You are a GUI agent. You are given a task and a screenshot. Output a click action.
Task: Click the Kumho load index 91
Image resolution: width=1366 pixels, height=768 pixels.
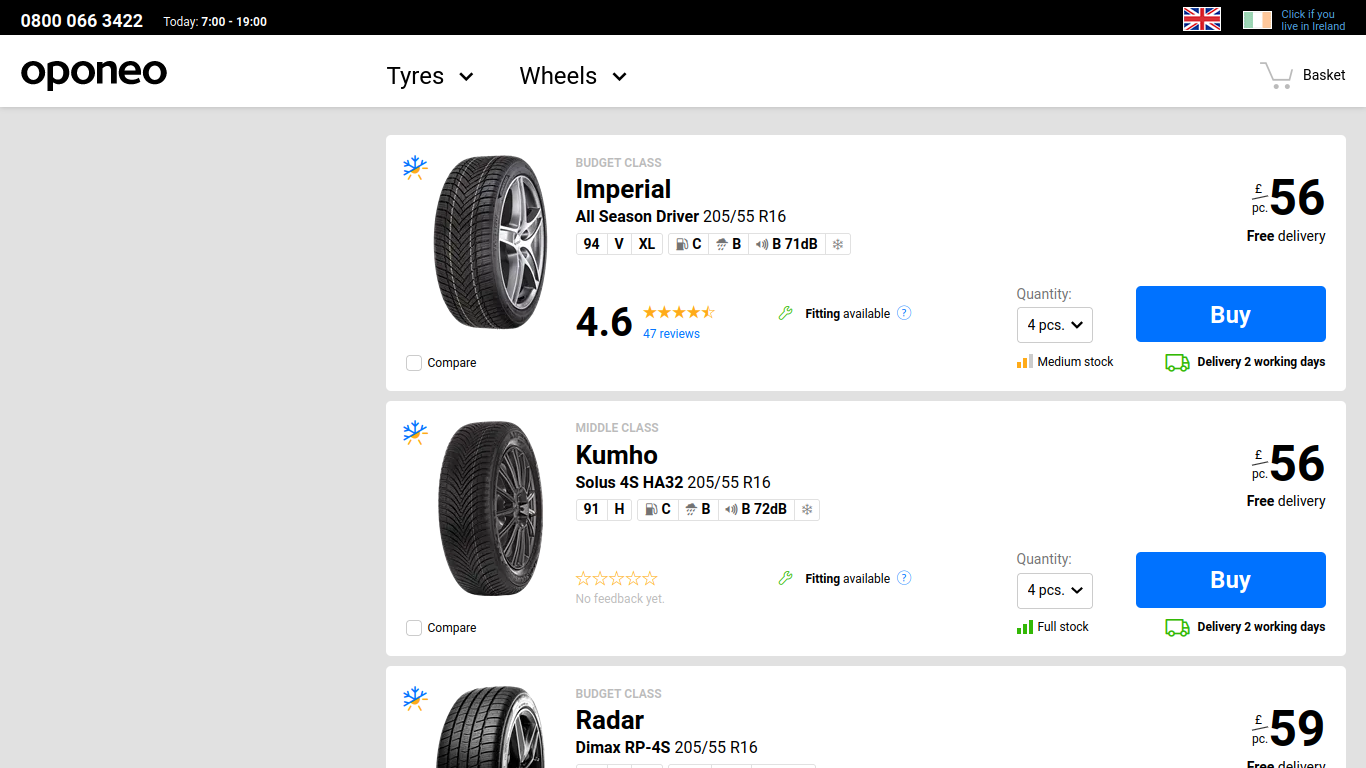(592, 509)
